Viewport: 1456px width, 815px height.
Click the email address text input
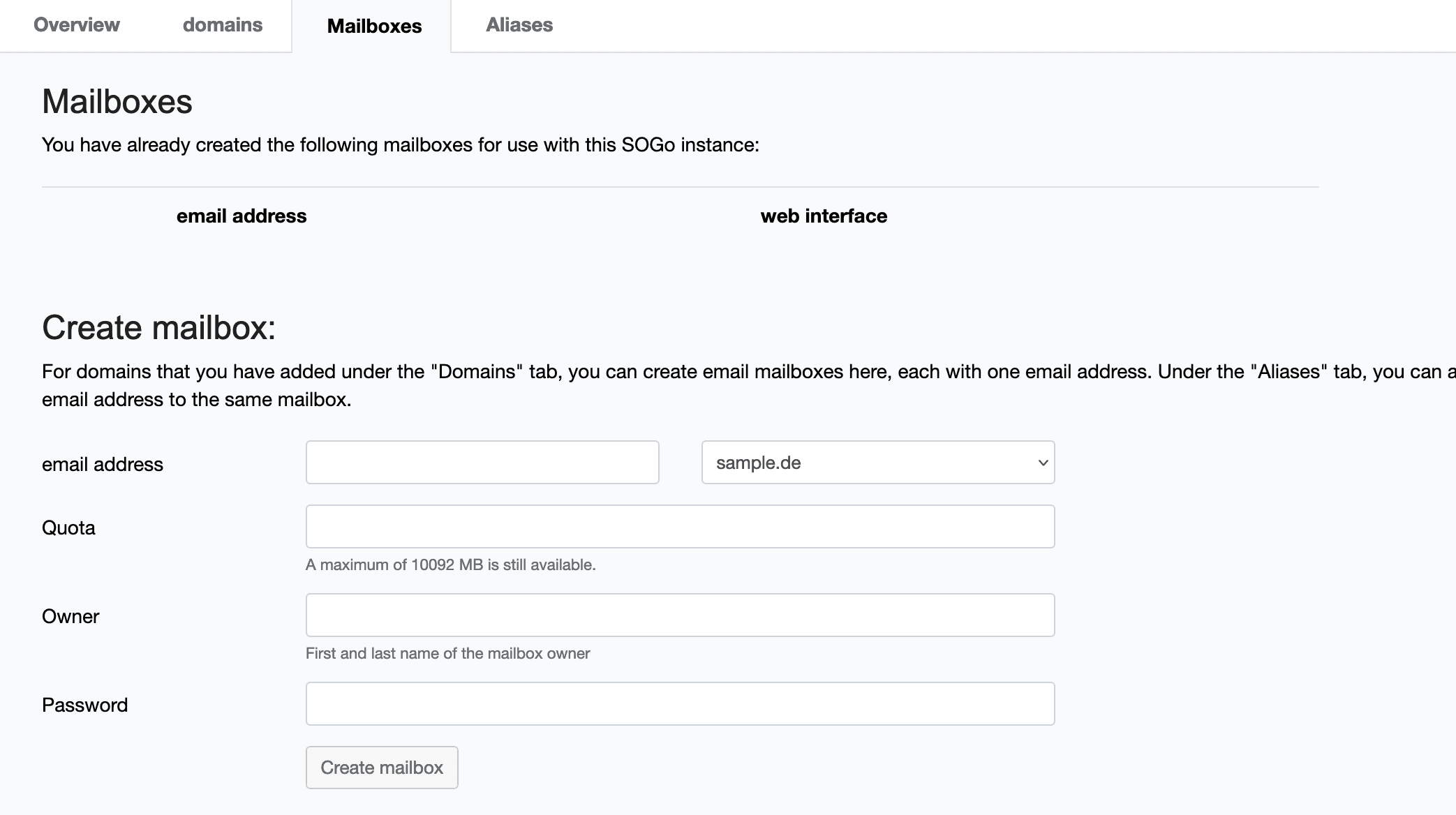(x=482, y=462)
